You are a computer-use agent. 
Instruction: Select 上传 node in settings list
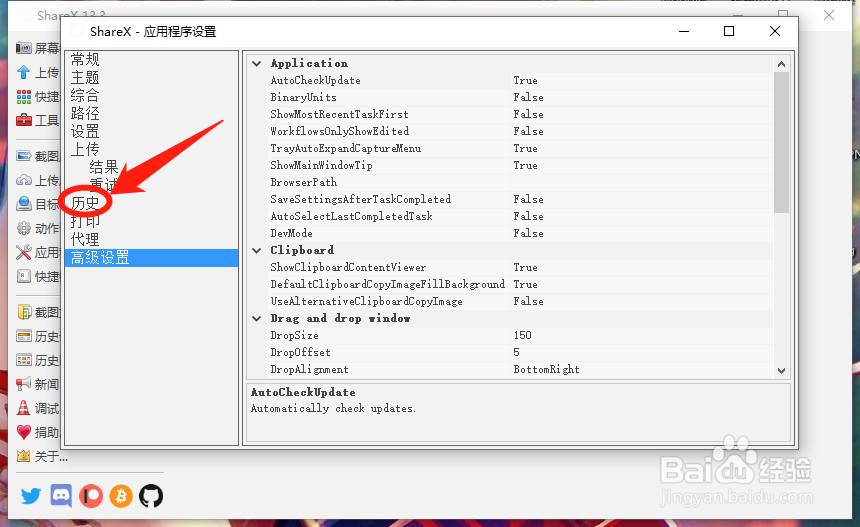tap(85, 149)
